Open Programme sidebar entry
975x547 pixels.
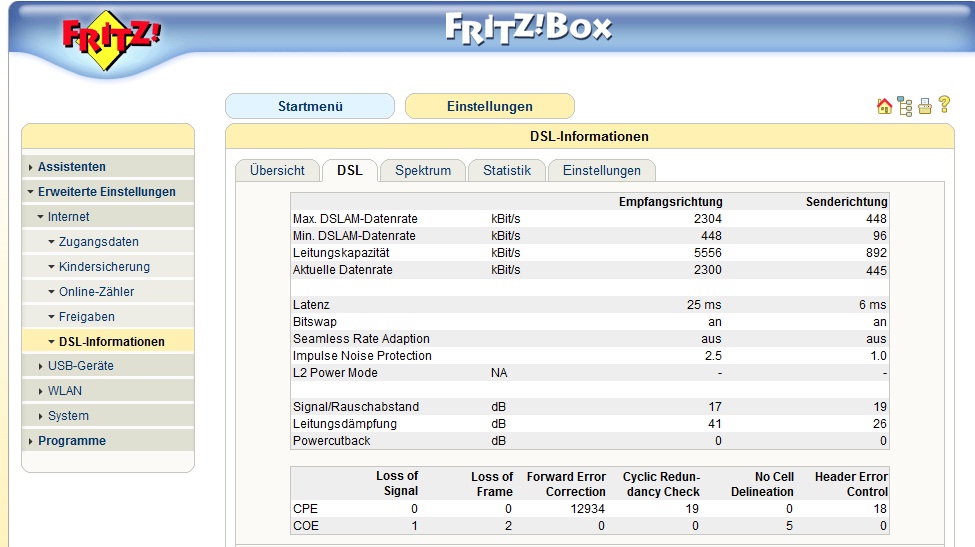[72, 440]
